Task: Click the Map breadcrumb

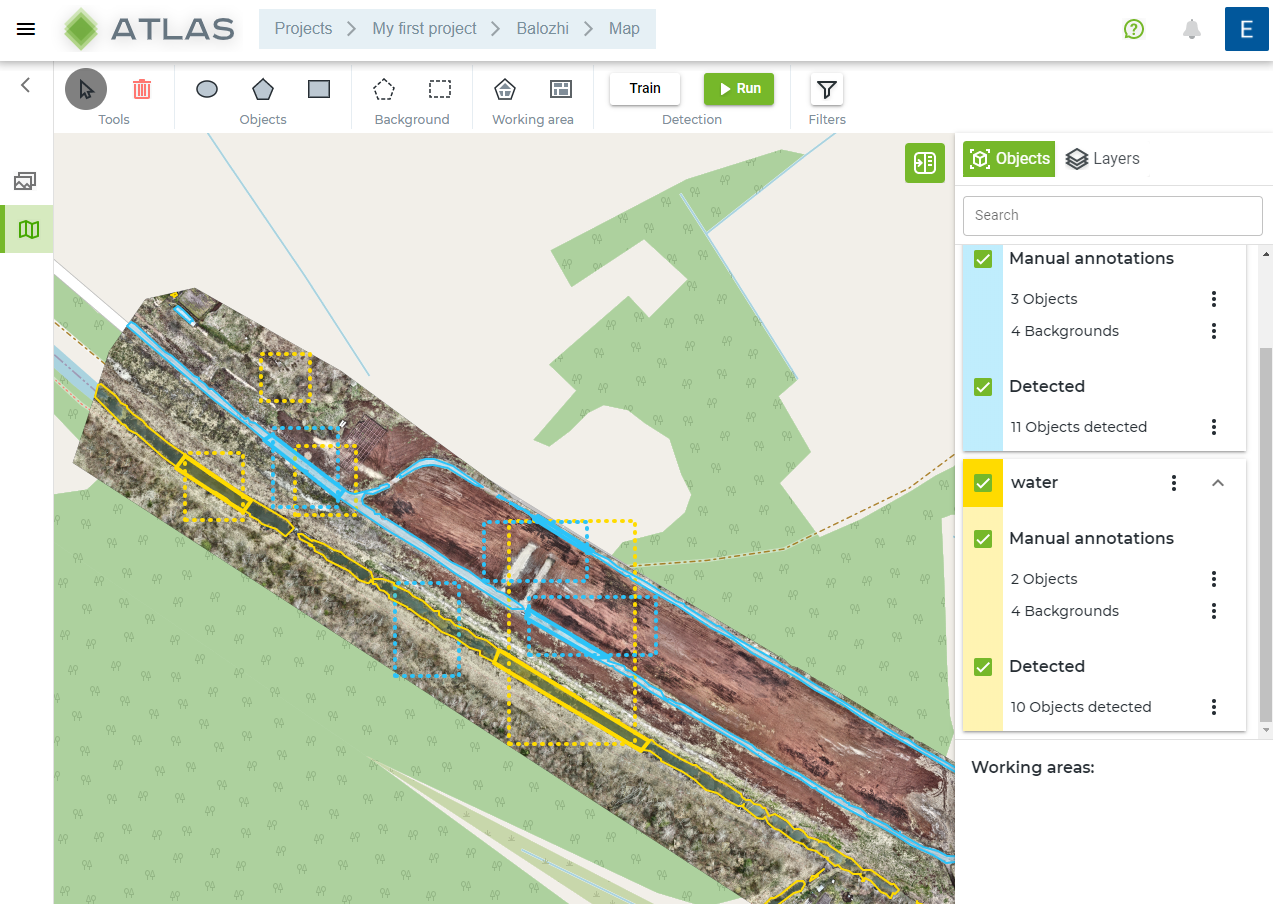Action: 624,29
